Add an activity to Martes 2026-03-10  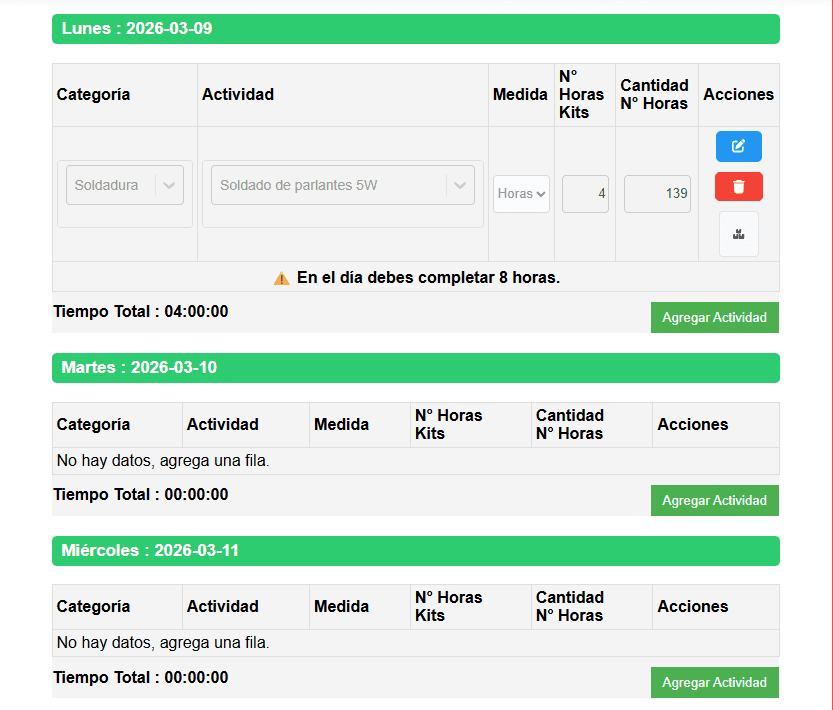point(714,500)
